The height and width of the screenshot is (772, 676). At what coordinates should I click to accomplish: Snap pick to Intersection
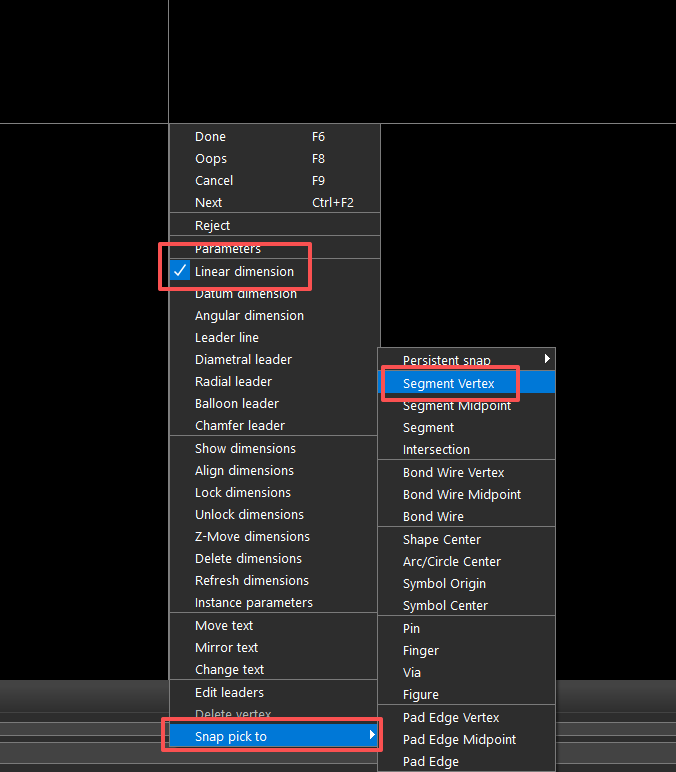(x=436, y=449)
